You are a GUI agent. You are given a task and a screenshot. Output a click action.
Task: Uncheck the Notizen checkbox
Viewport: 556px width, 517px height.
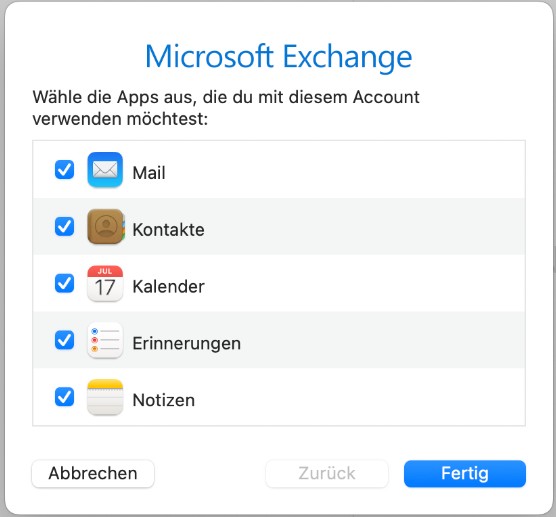65,397
